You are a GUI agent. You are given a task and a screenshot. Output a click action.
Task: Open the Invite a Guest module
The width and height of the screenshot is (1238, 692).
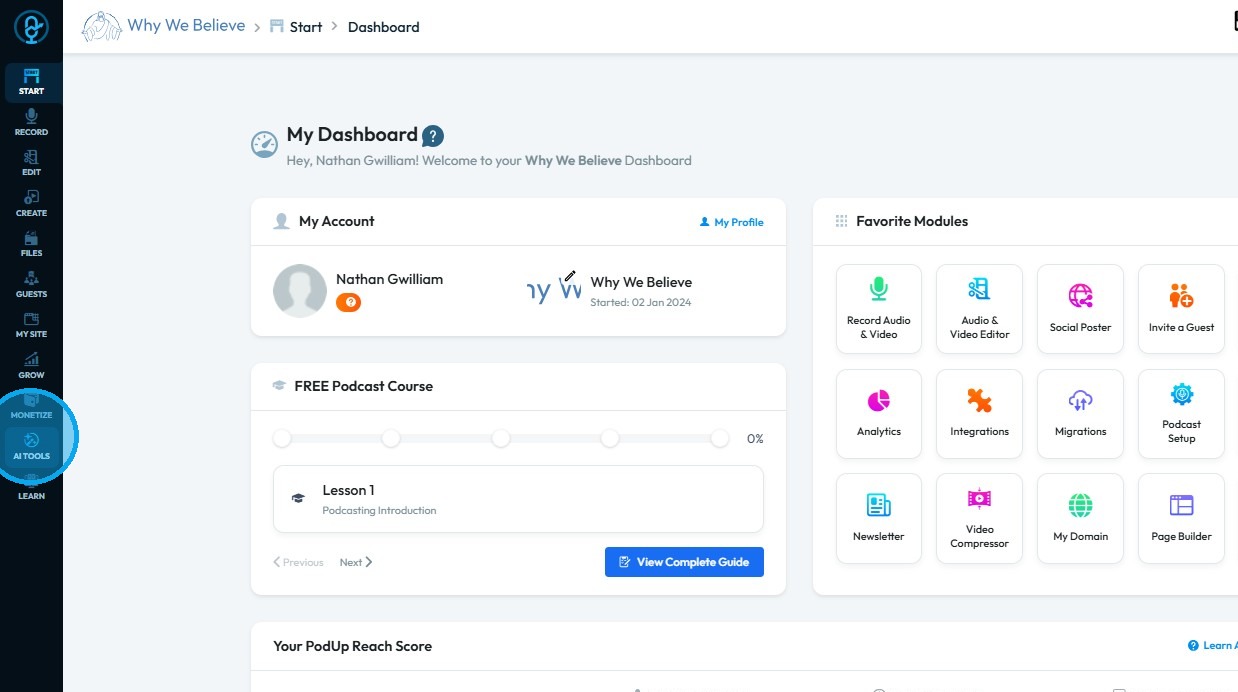click(1181, 308)
